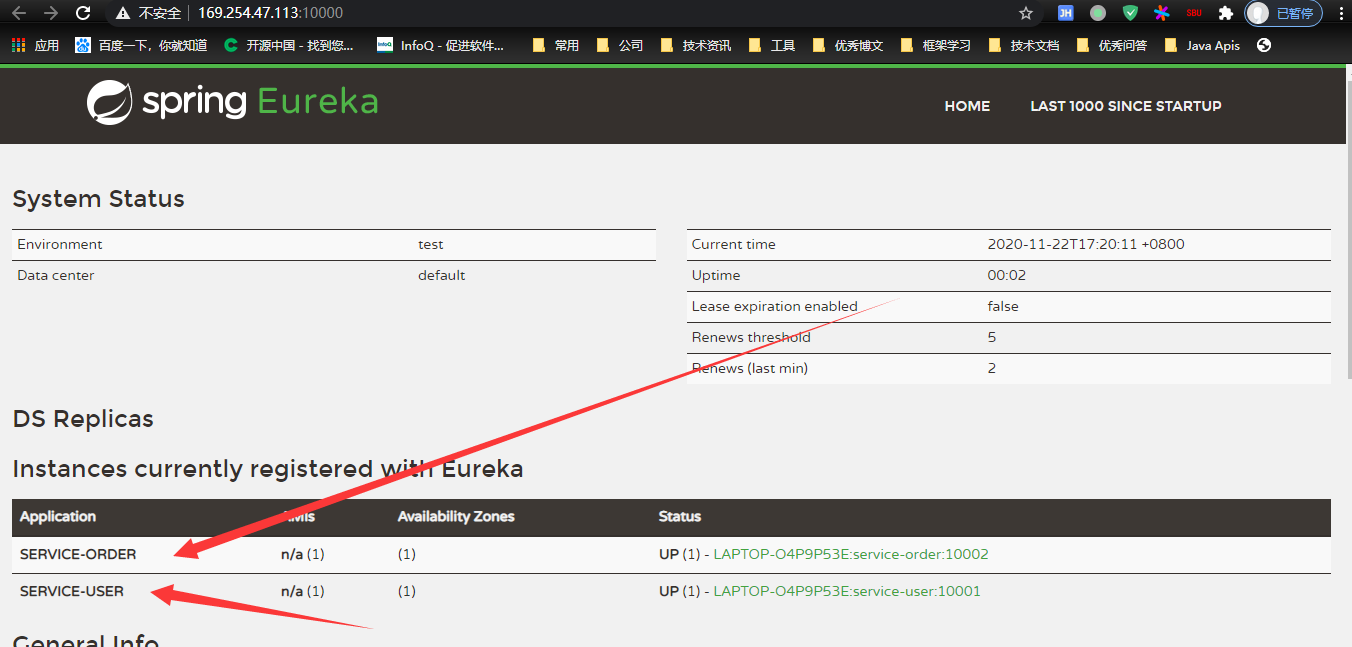Open service-order:10002 instance link
The image size is (1352, 647).
pos(851,554)
